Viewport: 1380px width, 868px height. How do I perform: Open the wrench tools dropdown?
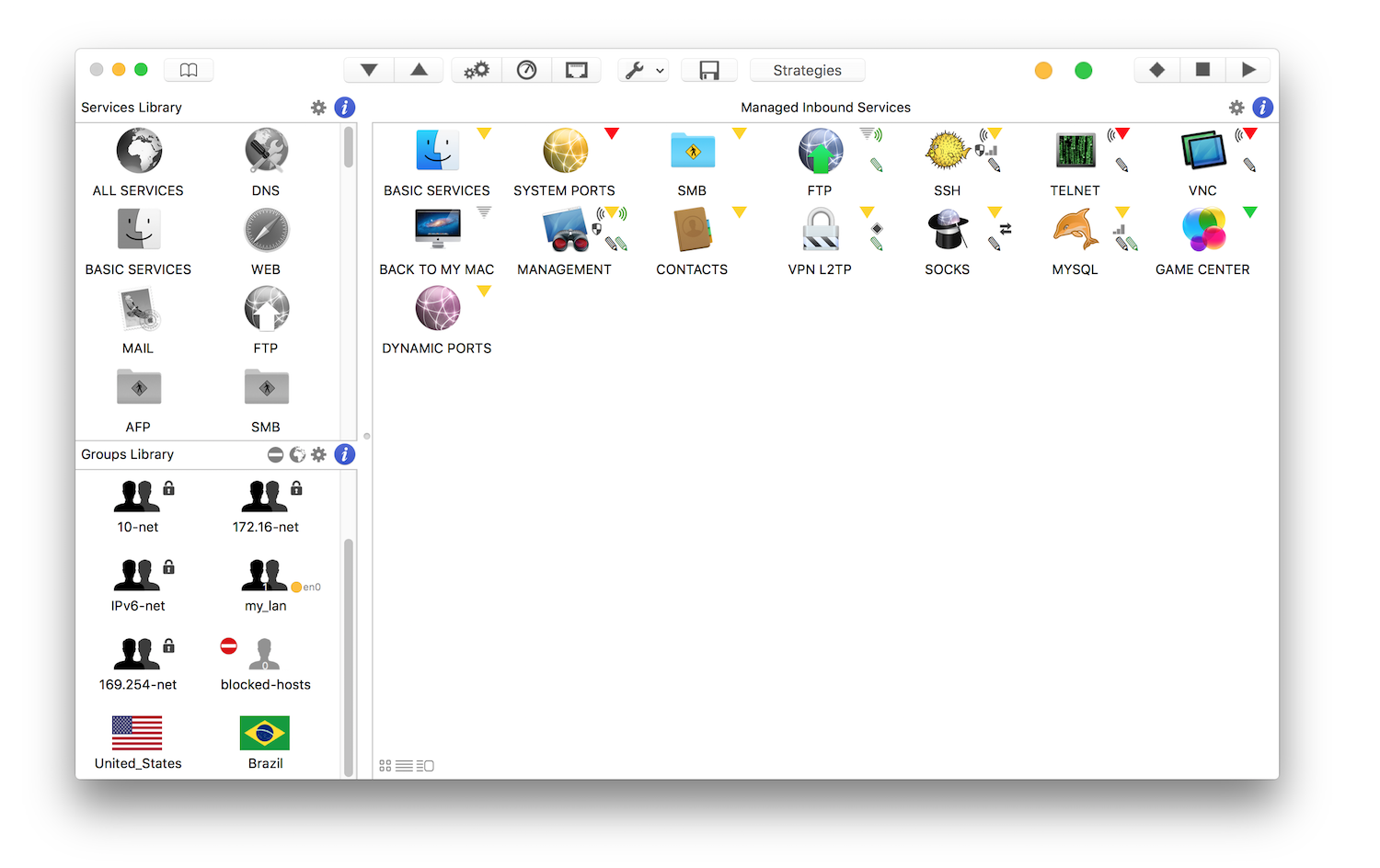tap(644, 70)
